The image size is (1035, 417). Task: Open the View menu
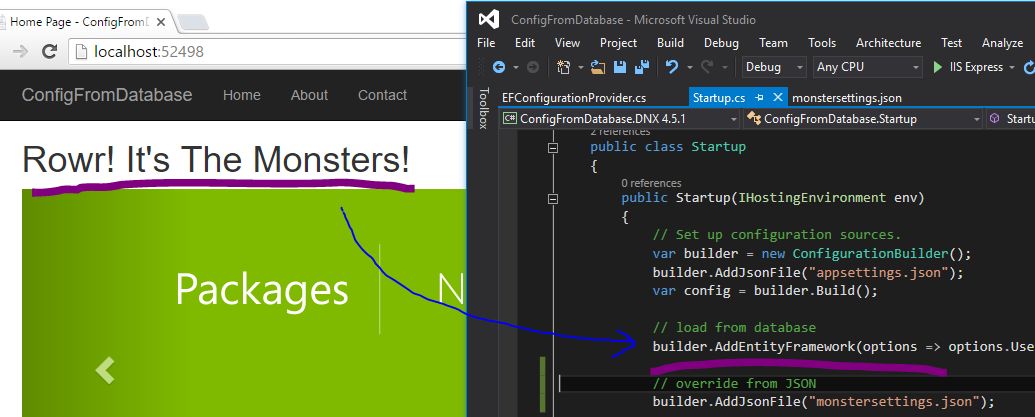[567, 43]
